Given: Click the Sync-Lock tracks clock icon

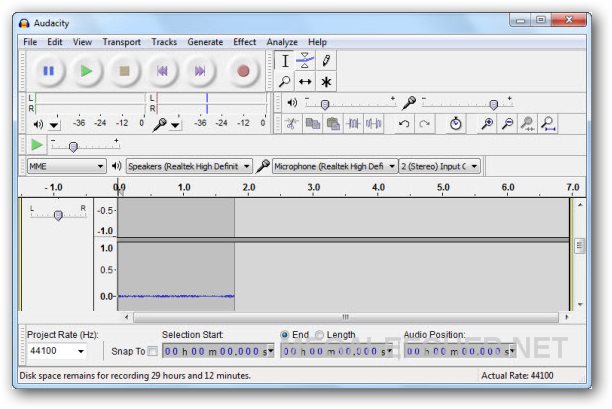Looking at the screenshot, I should 455,124.
